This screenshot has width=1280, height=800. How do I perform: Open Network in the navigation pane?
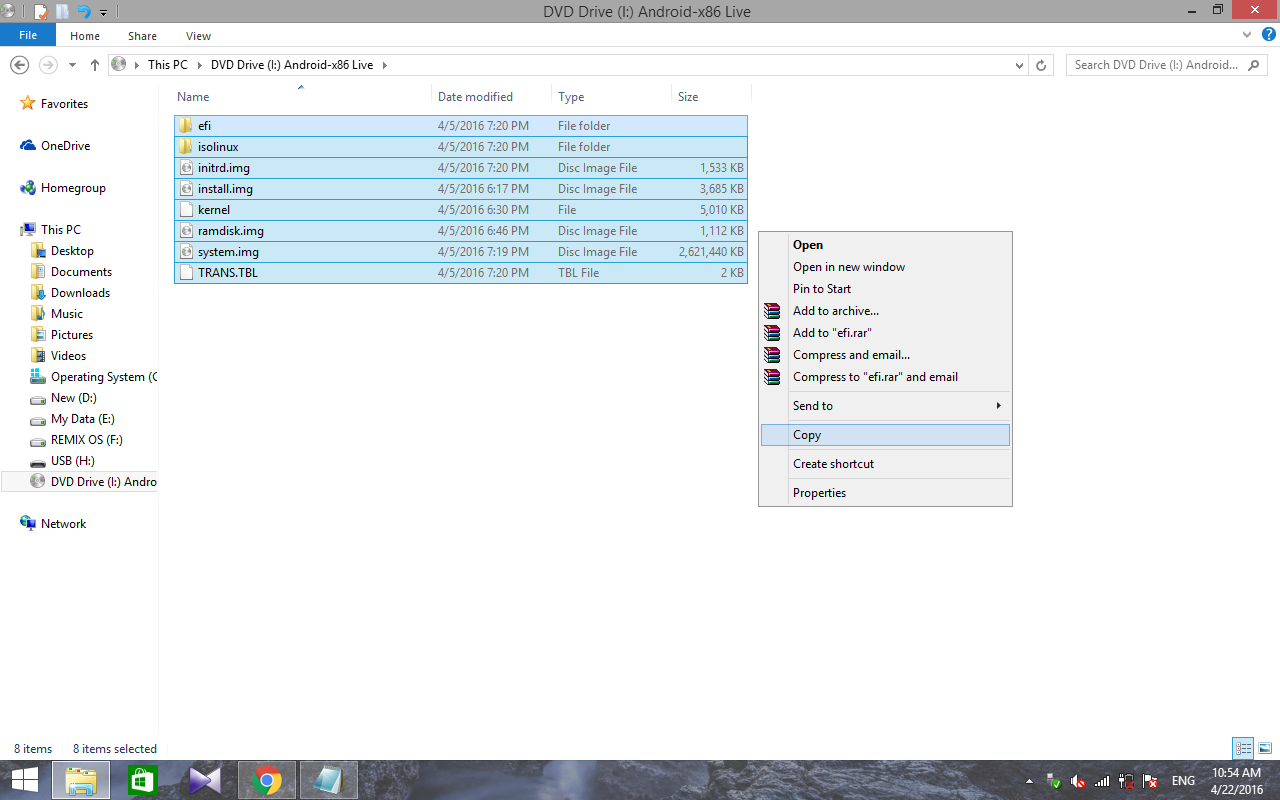(x=63, y=524)
